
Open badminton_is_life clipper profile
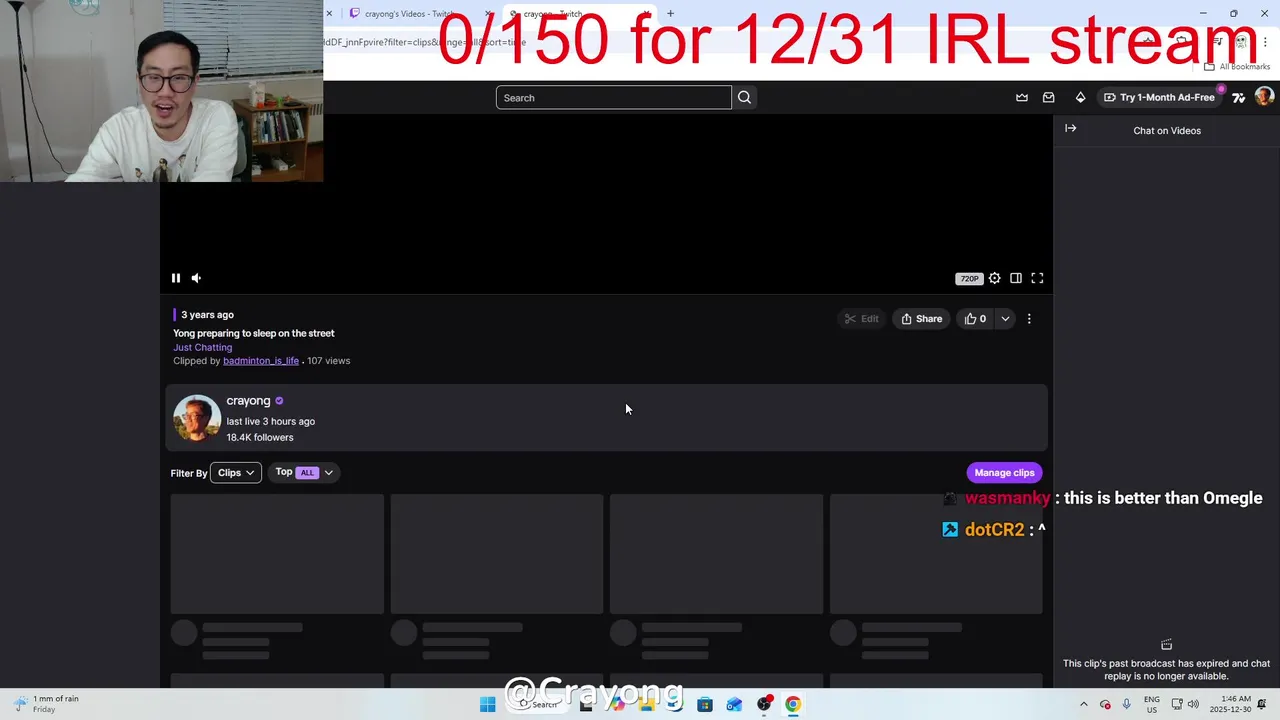tap(261, 361)
